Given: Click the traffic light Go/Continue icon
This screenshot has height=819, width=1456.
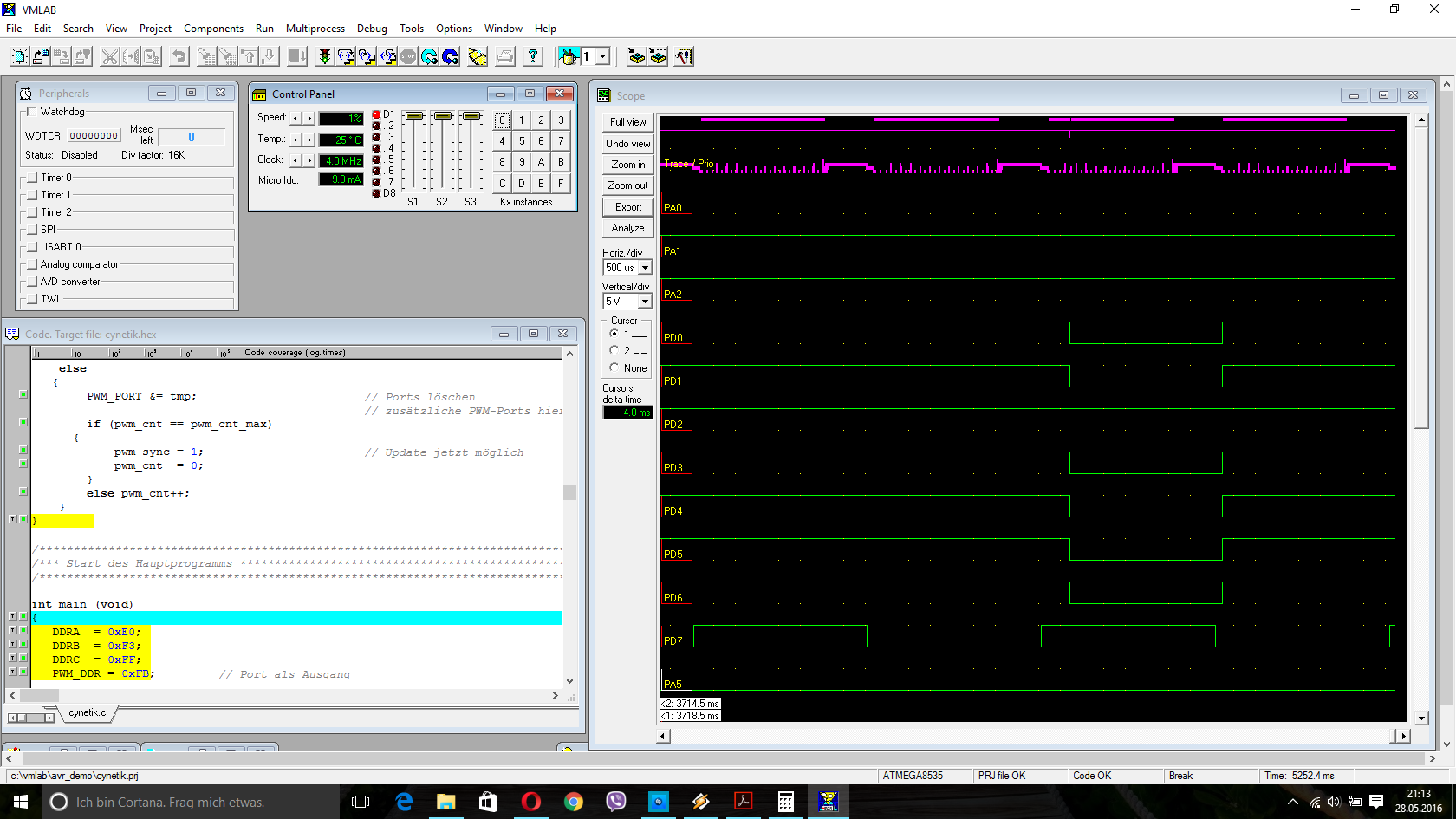Looking at the screenshot, I should tap(325, 56).
